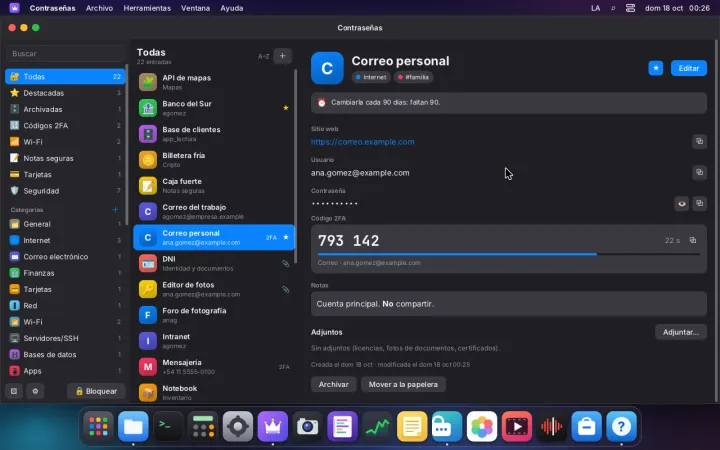Open the API de mapas entry
Screen dimensions: 720x450
(214, 82)
